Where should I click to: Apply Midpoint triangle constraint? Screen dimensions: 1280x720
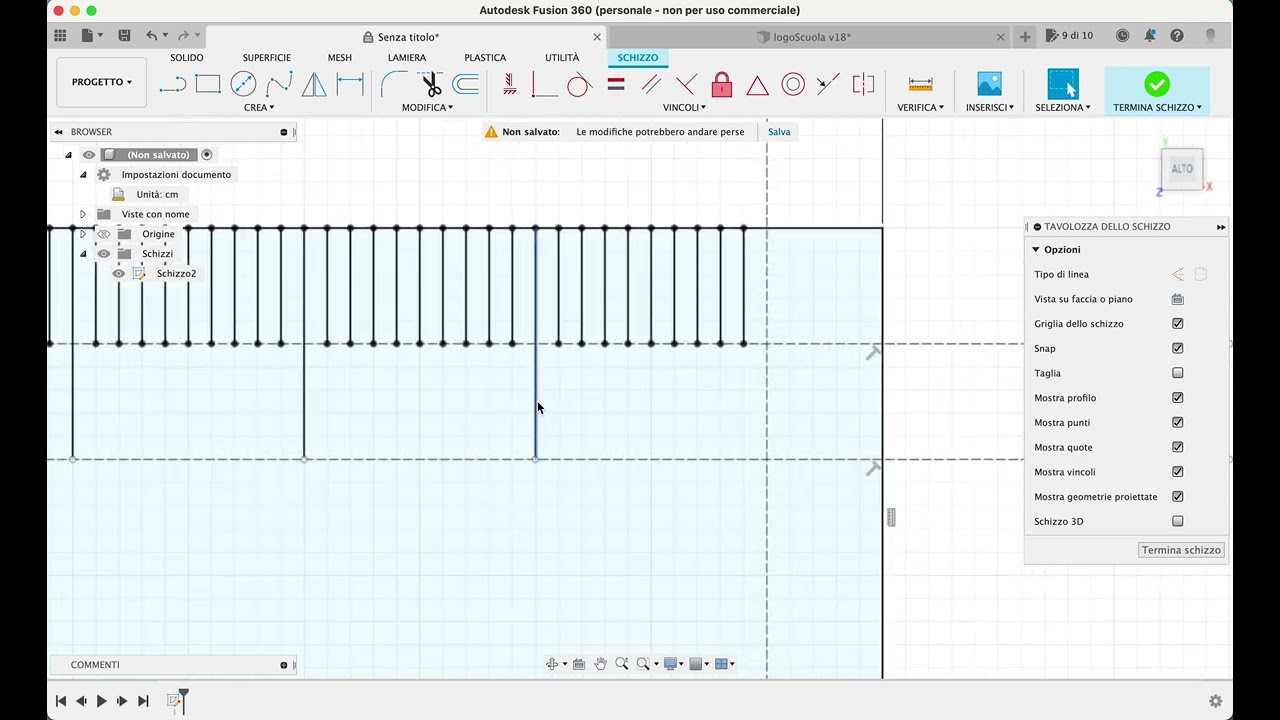[757, 85]
